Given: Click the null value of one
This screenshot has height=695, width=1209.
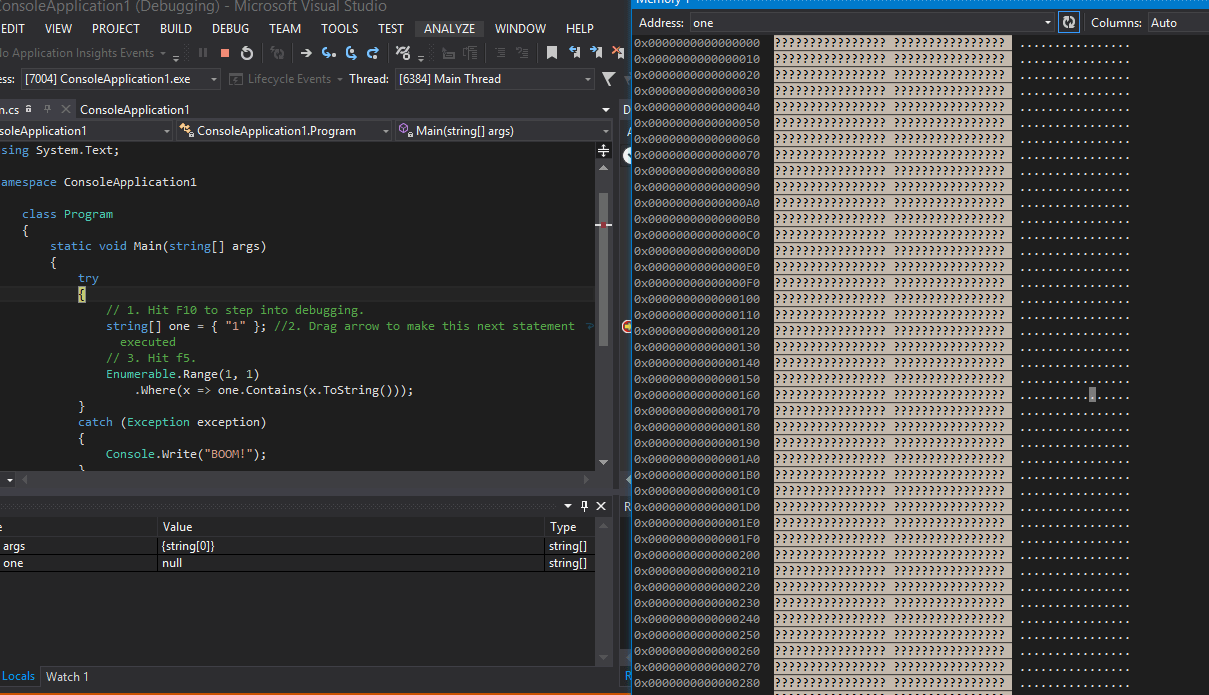Looking at the screenshot, I should [x=172, y=563].
